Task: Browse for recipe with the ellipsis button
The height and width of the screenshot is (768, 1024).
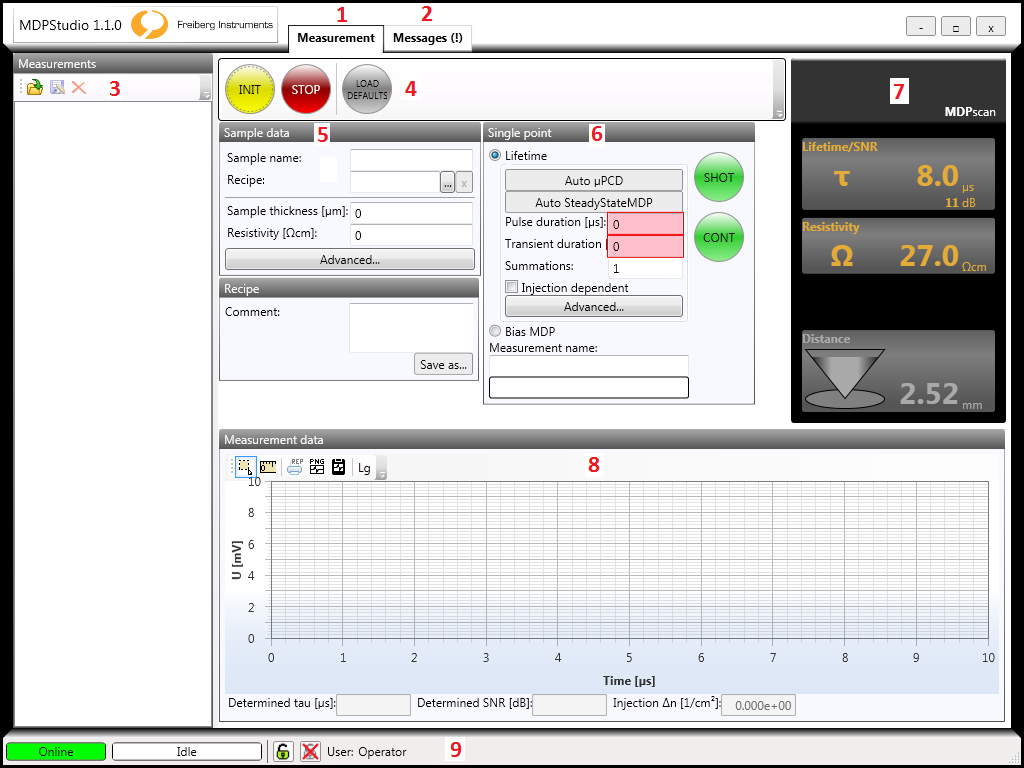Action: [447, 182]
